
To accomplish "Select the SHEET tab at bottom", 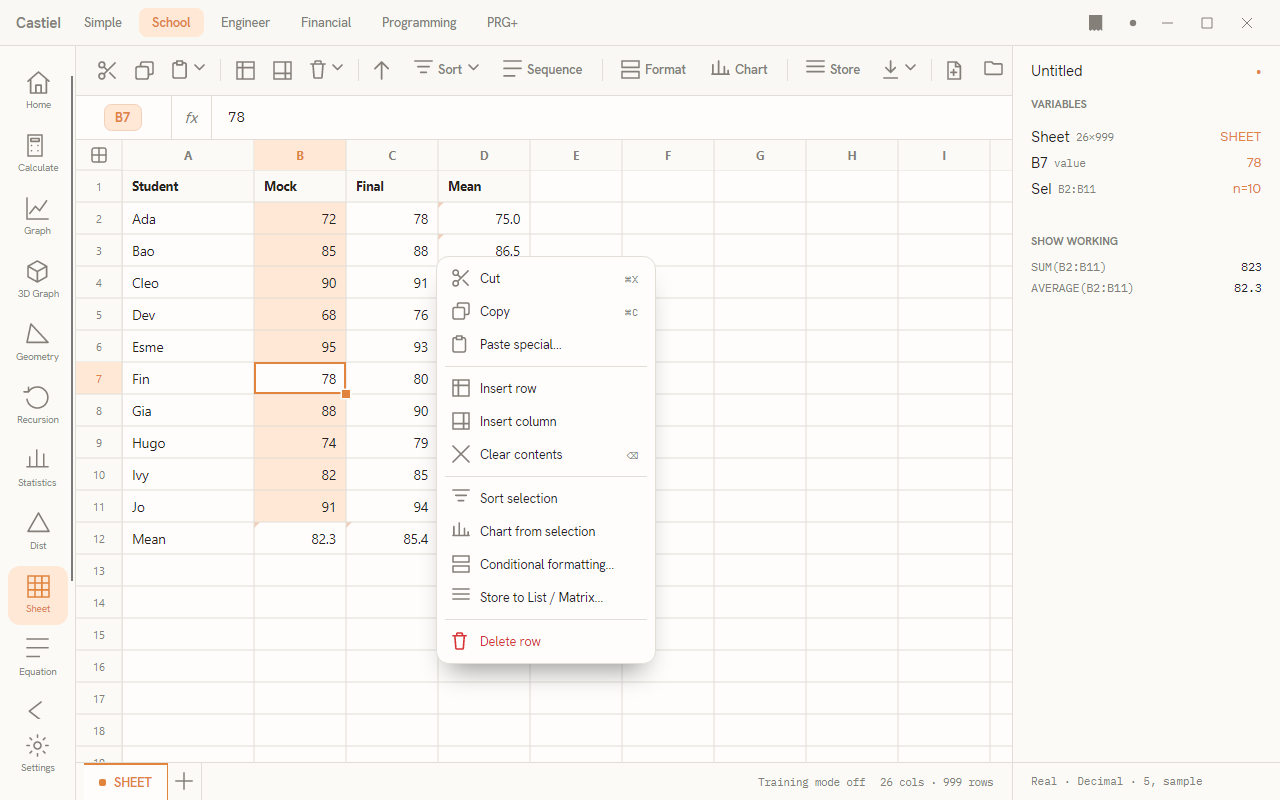I will (124, 781).
